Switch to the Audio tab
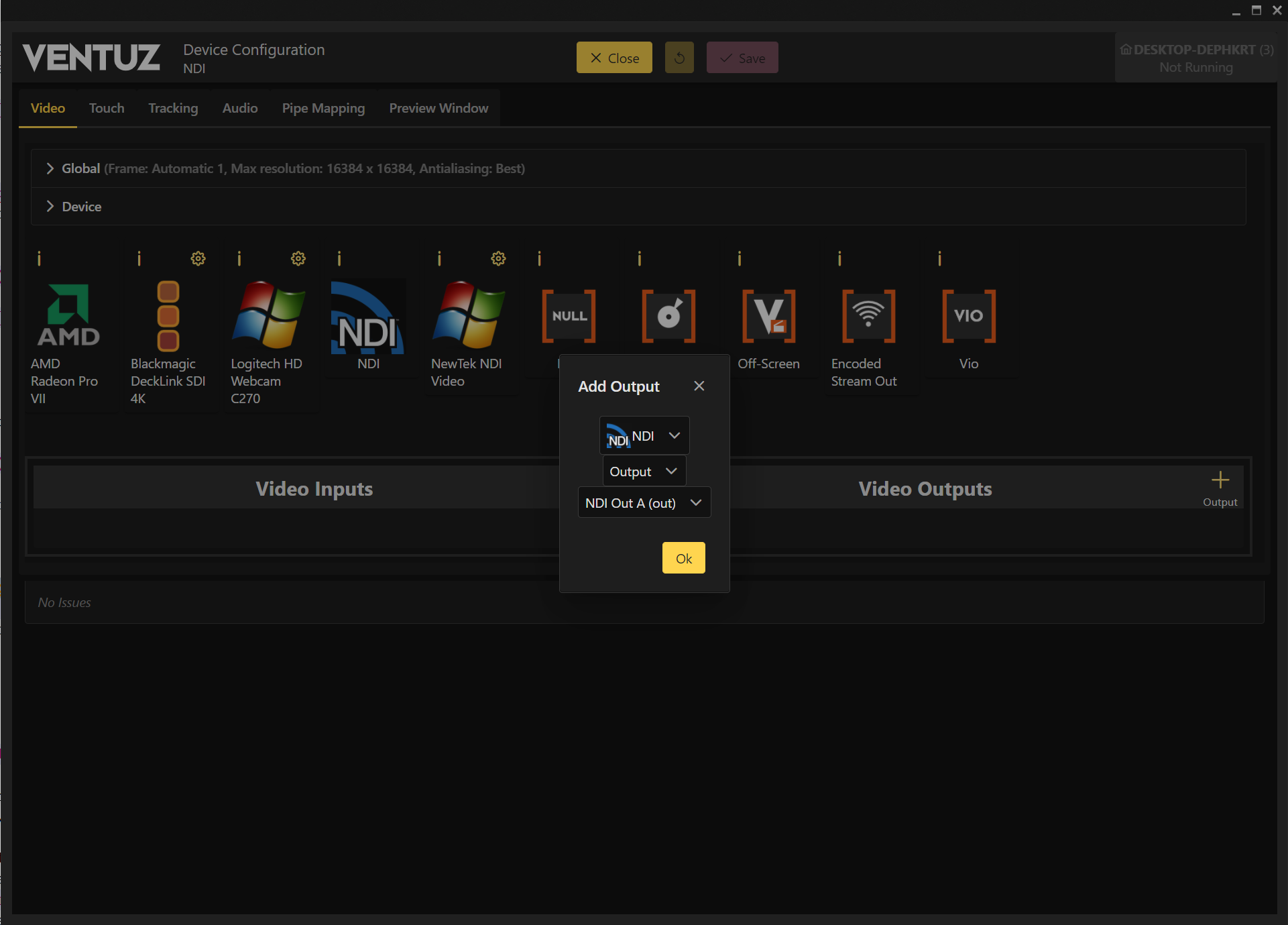 (x=240, y=108)
